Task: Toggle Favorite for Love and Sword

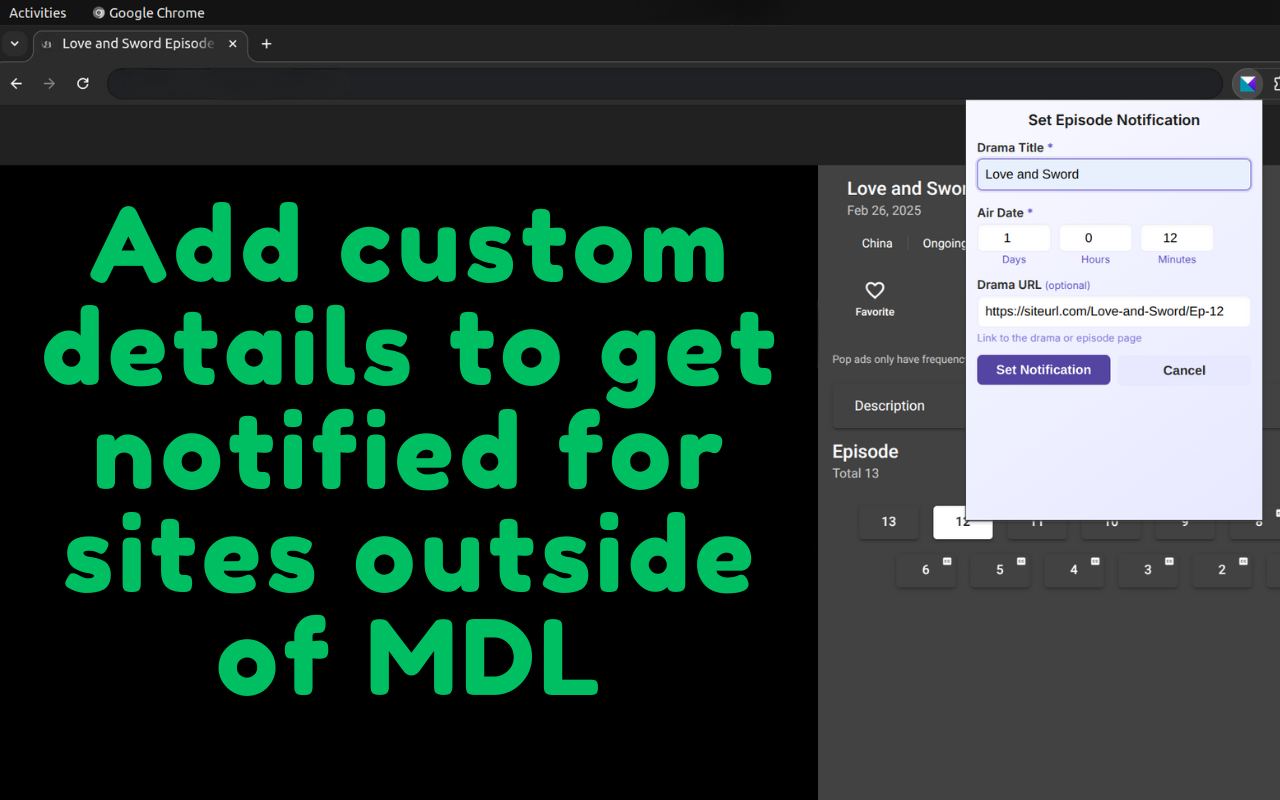Action: (x=874, y=297)
